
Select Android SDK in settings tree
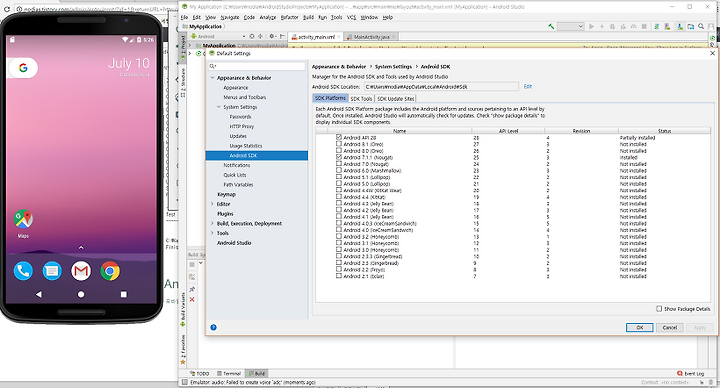257,156
